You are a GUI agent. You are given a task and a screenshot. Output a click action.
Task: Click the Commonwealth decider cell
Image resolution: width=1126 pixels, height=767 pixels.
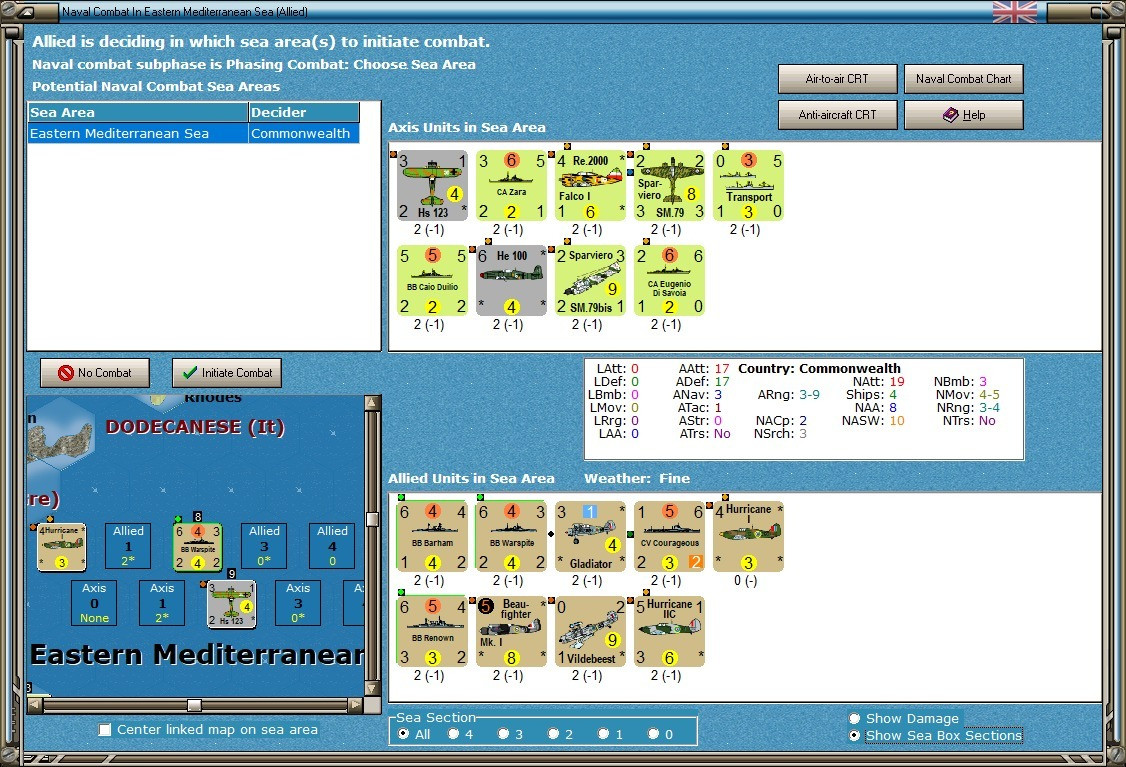(x=304, y=134)
